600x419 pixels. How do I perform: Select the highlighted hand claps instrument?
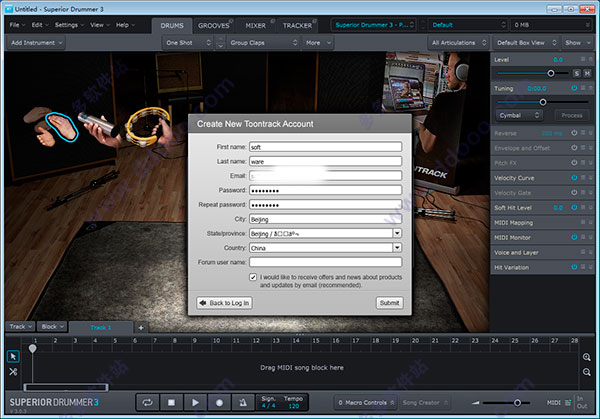click(x=62, y=127)
